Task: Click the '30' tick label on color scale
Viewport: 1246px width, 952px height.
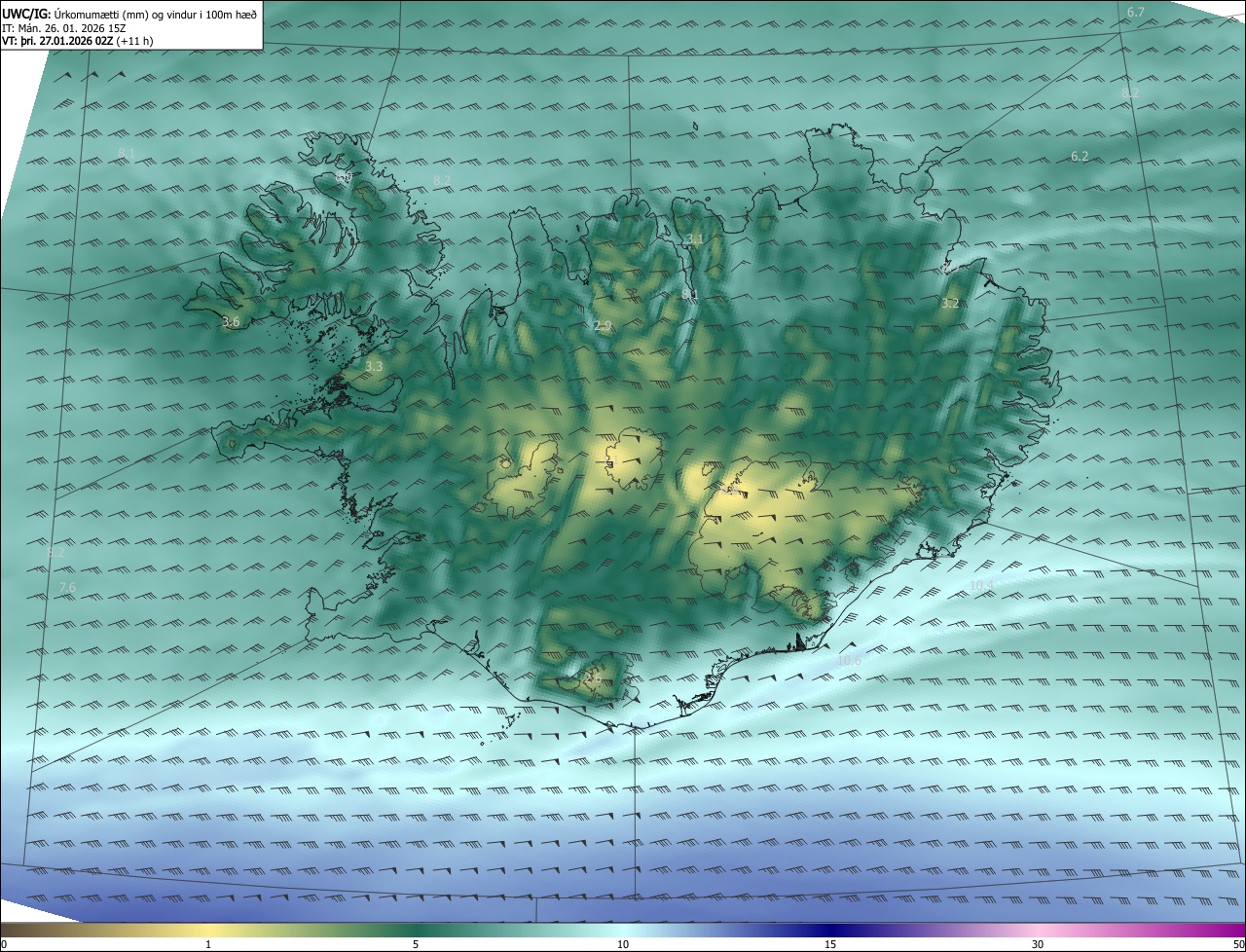Action: tap(1038, 945)
